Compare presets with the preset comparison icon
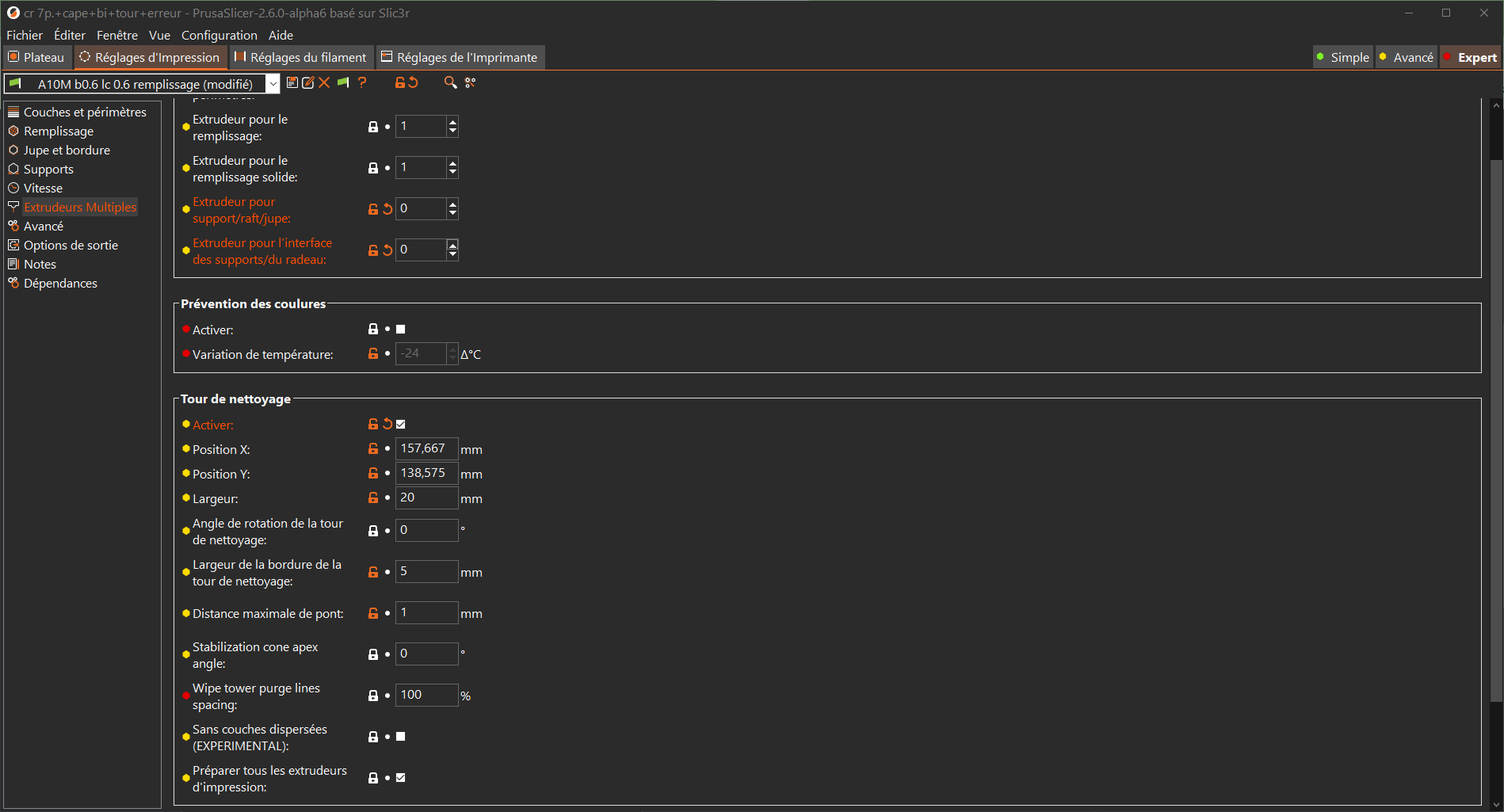Image resolution: width=1504 pixels, height=812 pixels. pyautogui.click(x=470, y=82)
